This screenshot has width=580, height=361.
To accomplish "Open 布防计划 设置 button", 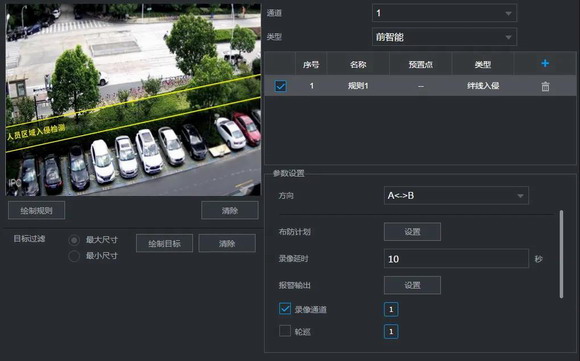I will 412,232.
